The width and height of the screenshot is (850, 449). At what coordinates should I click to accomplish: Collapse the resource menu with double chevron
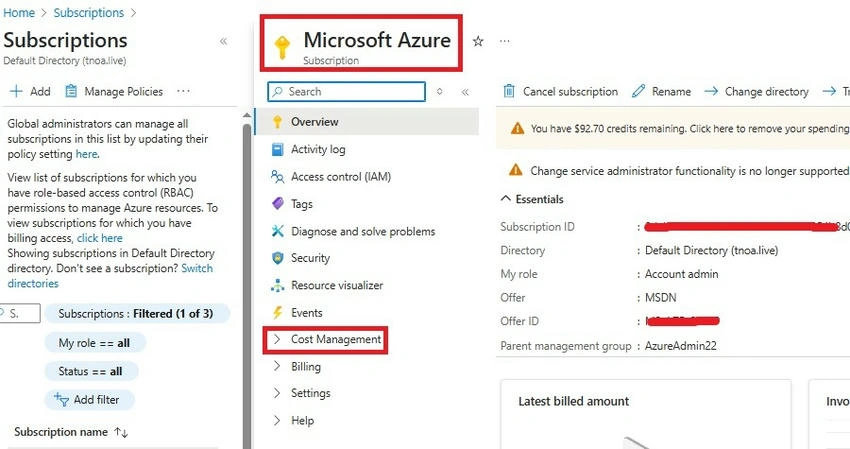pyautogui.click(x=465, y=92)
